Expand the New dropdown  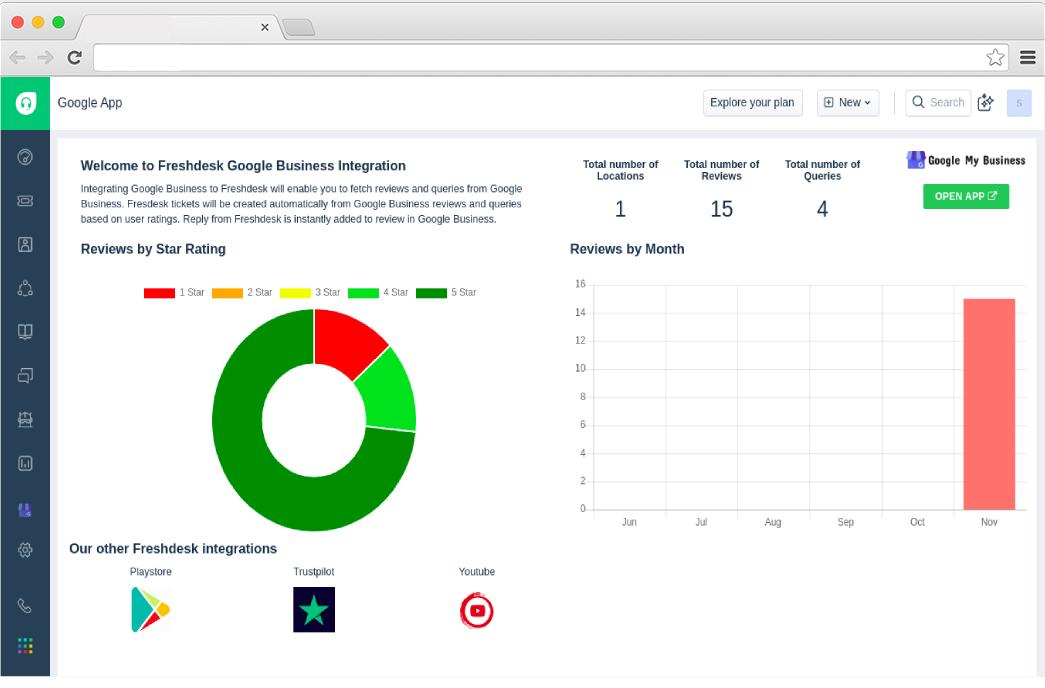(x=848, y=103)
